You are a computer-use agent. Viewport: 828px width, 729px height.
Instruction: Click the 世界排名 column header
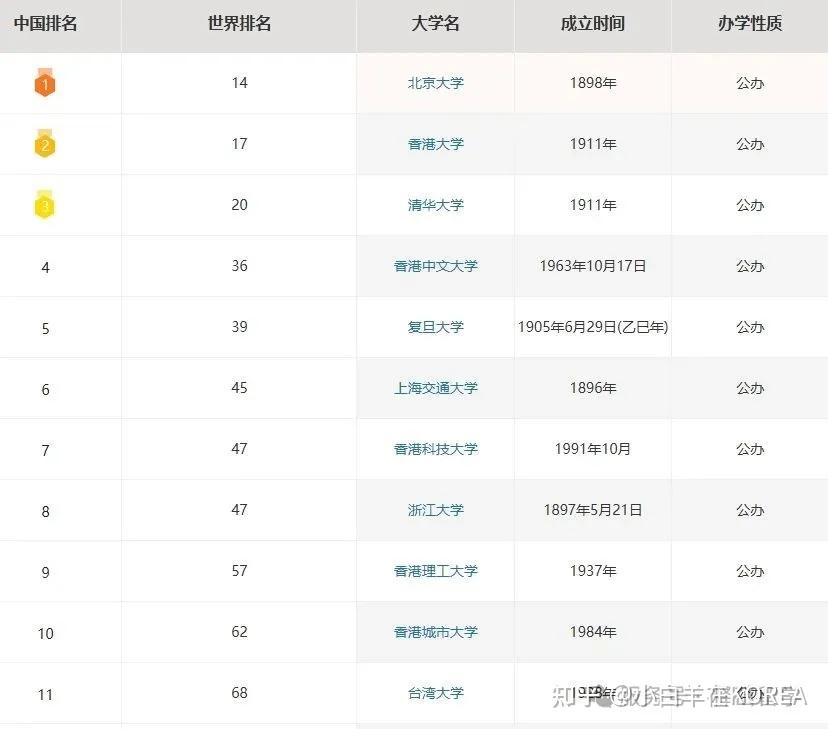239,23
